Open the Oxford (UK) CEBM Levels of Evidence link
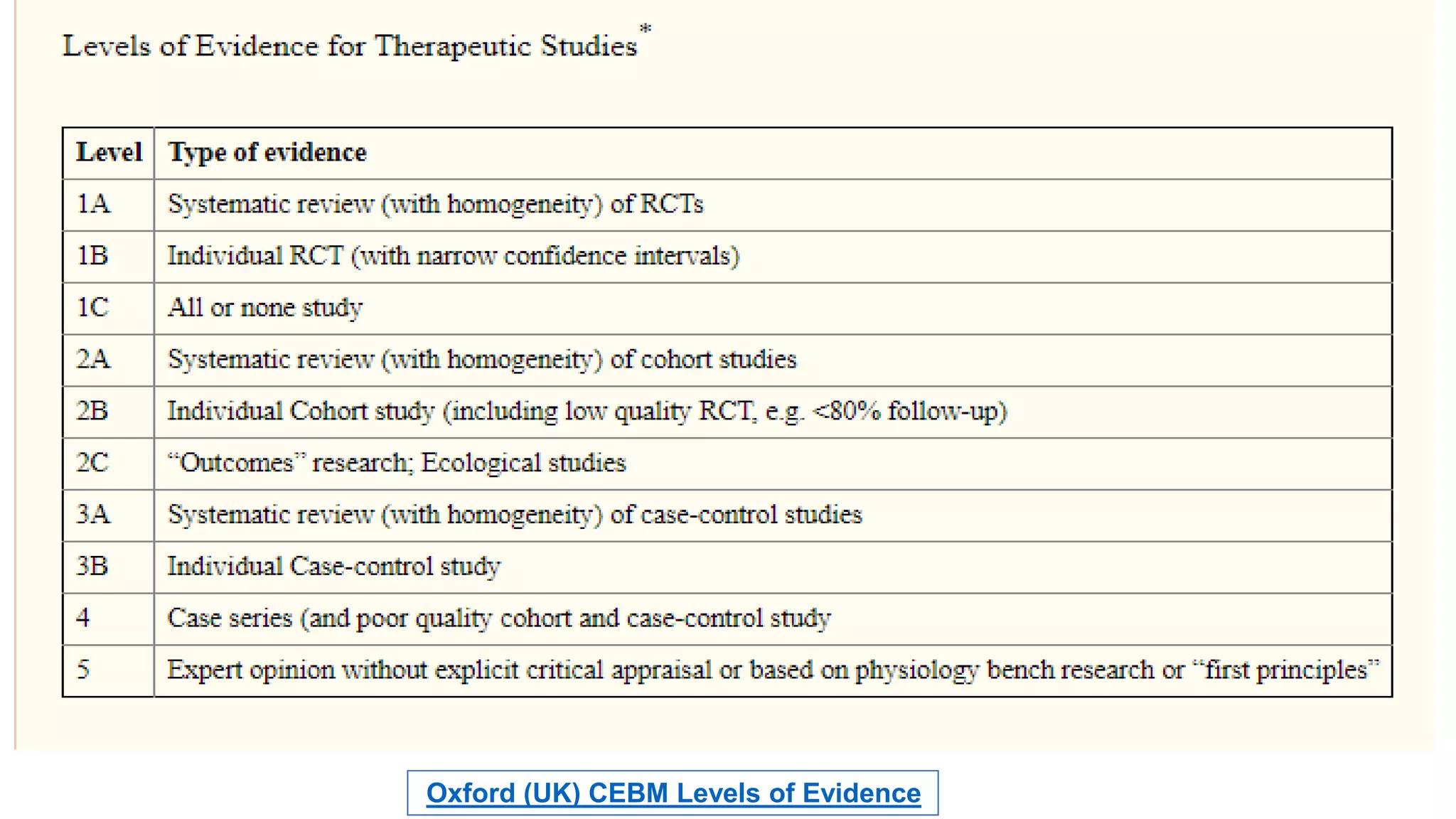Screen dimensions: 1456x819 point(673,793)
